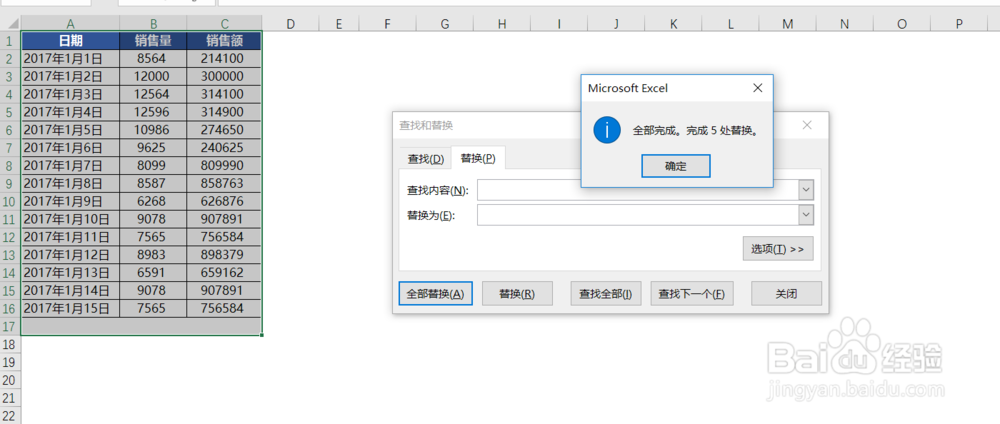Click the cell containing 809990

[224, 166]
